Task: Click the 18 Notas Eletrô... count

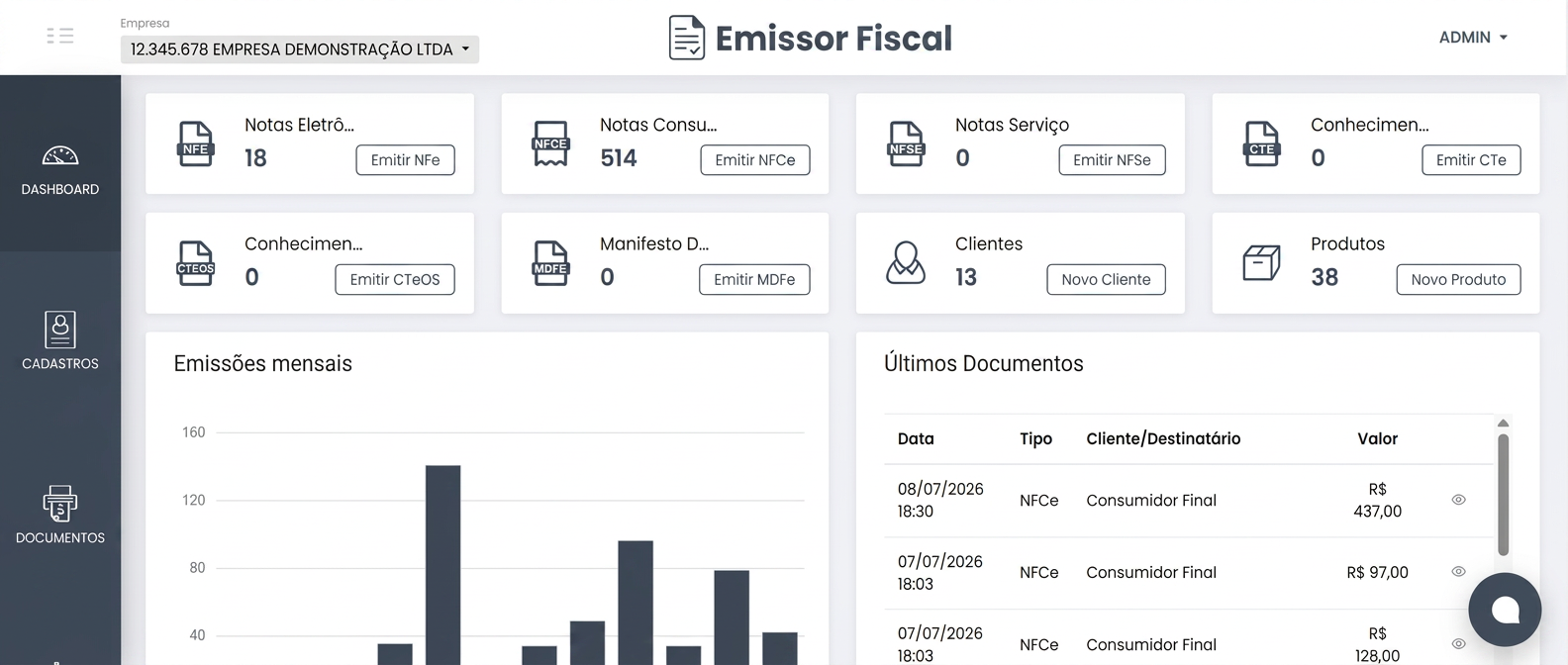Action: 255,158
